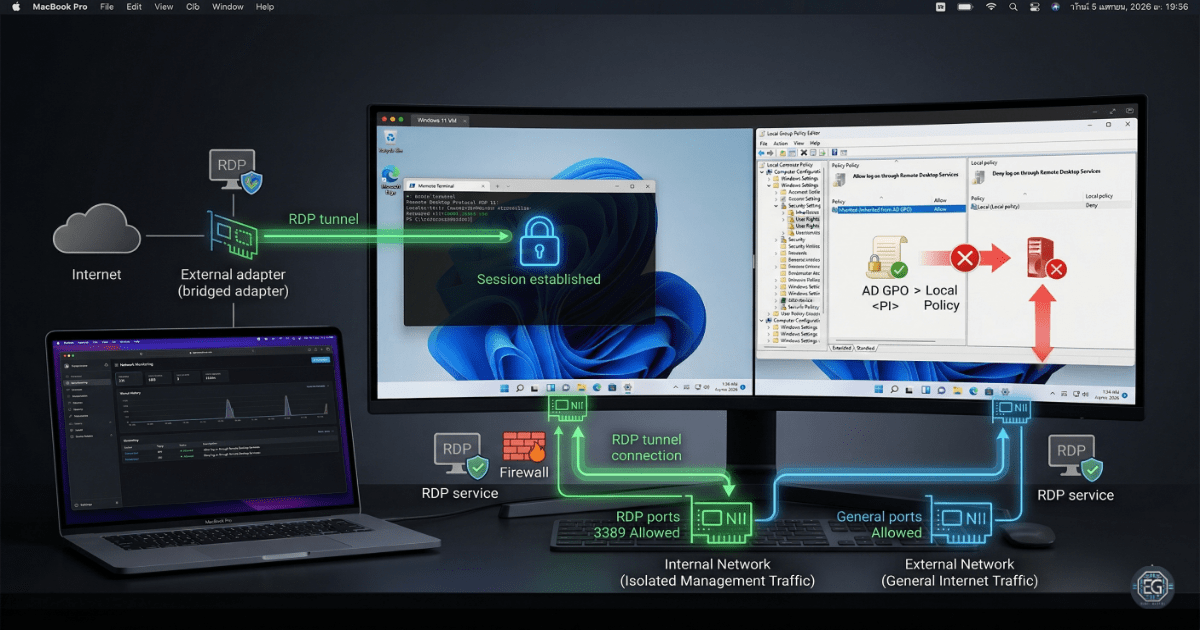Switch to the Standard tab in the policy pane

(865, 348)
